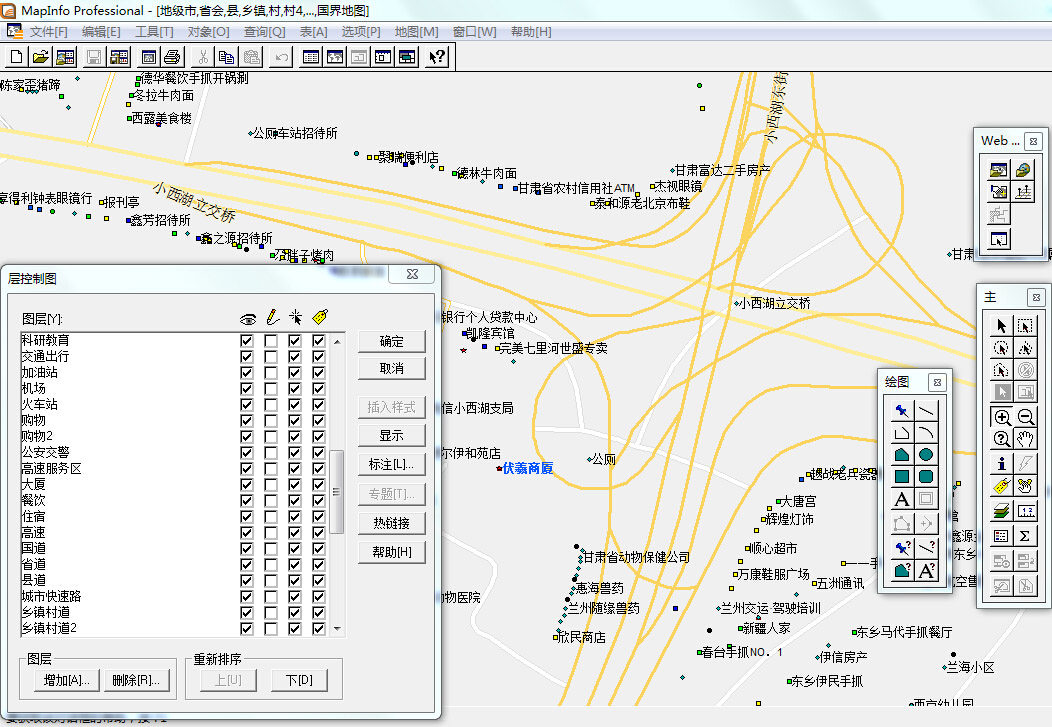Select the Ellipse drawing tool
Viewport: 1052px width, 727px height.
tap(926, 455)
